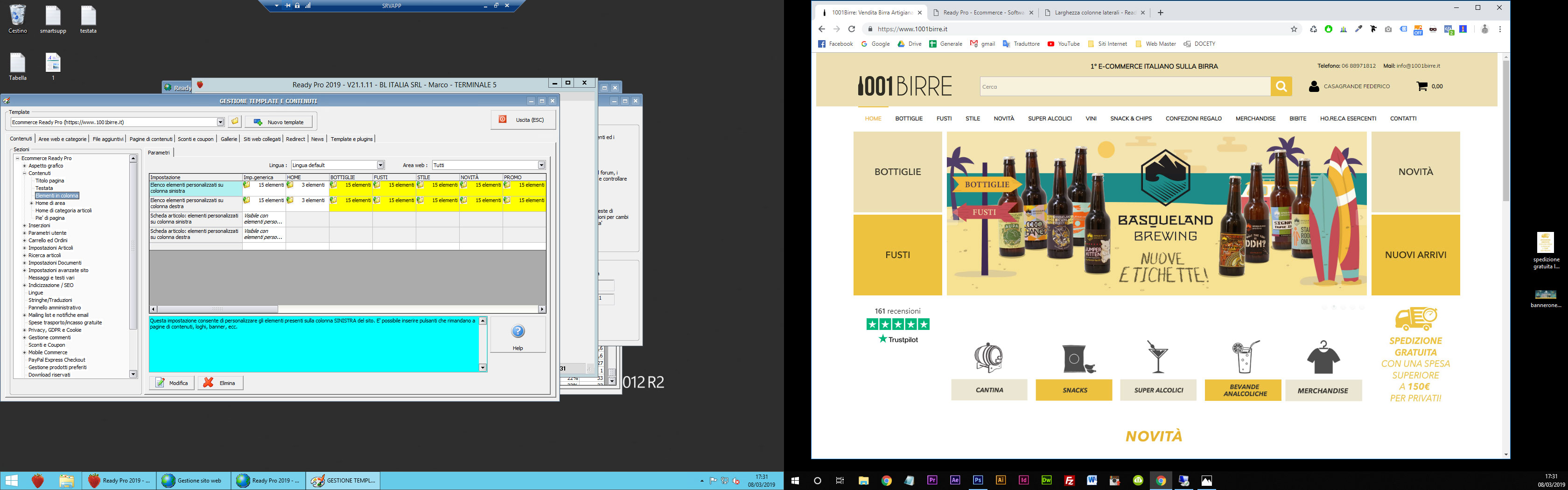Switch to Ready Pro - Ecommerce Chrome tab
The height and width of the screenshot is (490, 1568).
[x=983, y=12]
